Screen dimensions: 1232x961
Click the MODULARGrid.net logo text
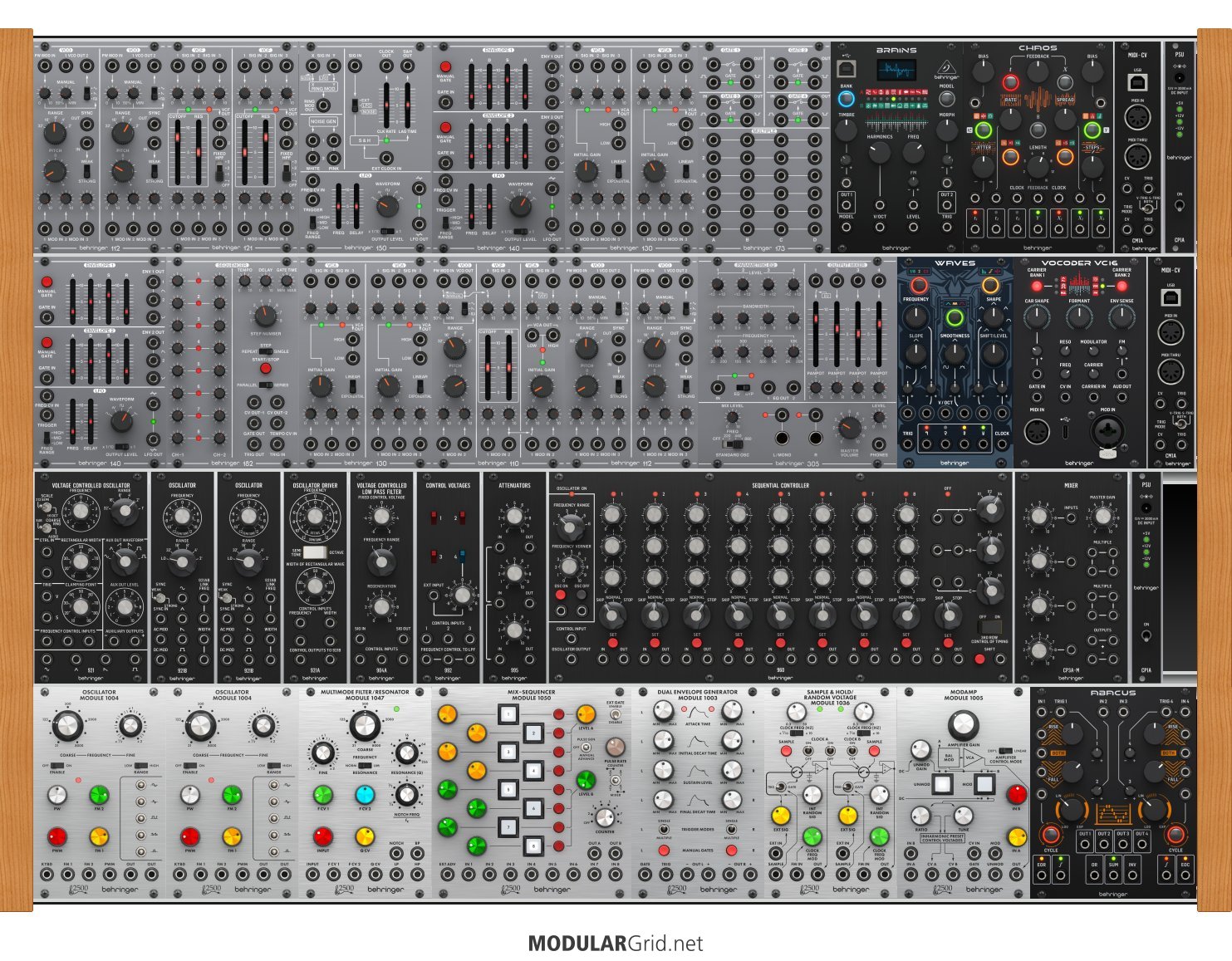[616, 944]
